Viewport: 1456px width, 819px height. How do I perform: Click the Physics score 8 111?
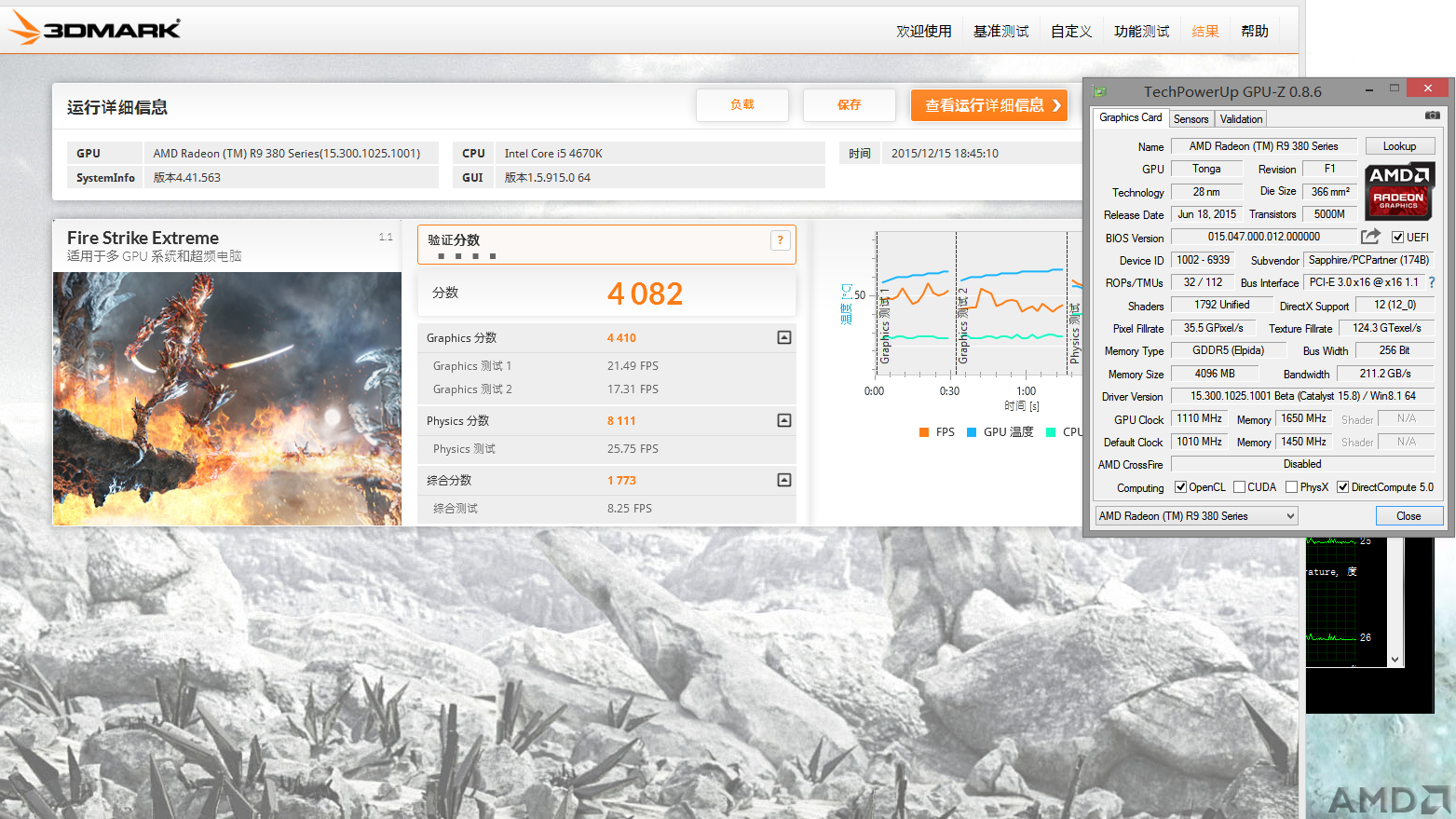pyautogui.click(x=621, y=421)
